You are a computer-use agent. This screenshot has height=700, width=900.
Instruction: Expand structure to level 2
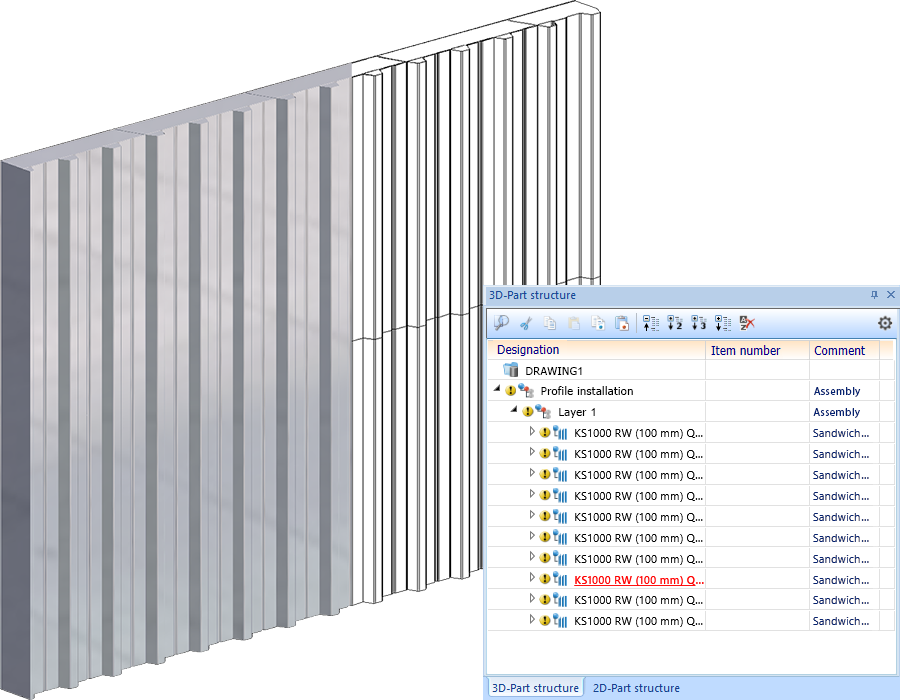pyautogui.click(x=674, y=323)
